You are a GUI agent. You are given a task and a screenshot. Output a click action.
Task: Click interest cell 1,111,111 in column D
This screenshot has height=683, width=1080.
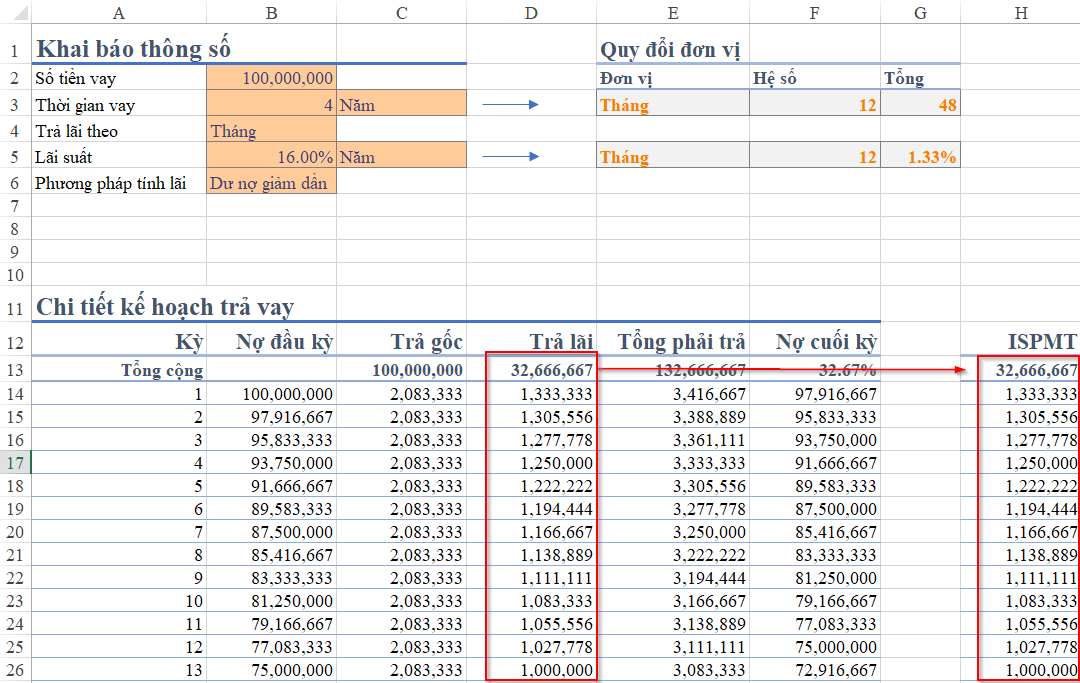(531, 578)
